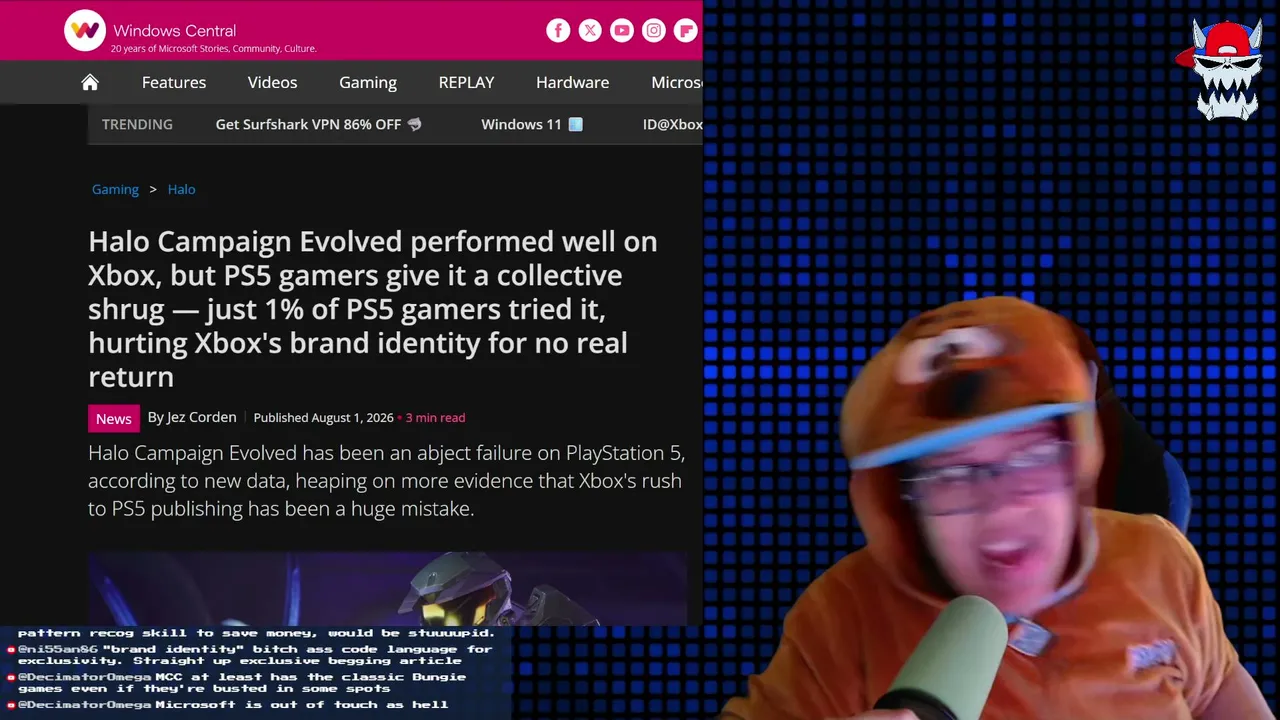Click the TRENDING label

pyautogui.click(x=137, y=124)
